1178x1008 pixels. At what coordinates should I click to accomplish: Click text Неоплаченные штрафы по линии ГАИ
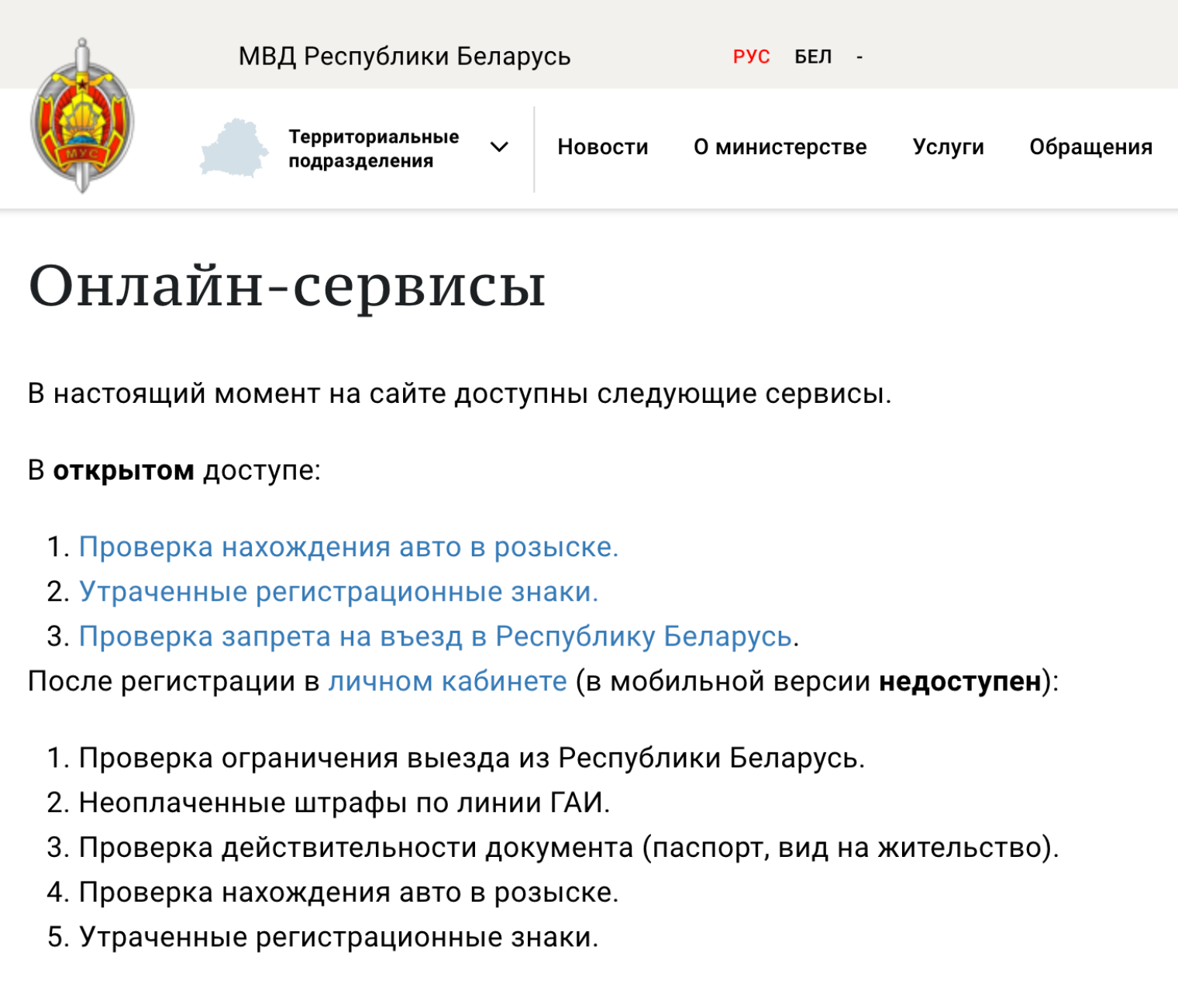tap(345, 803)
